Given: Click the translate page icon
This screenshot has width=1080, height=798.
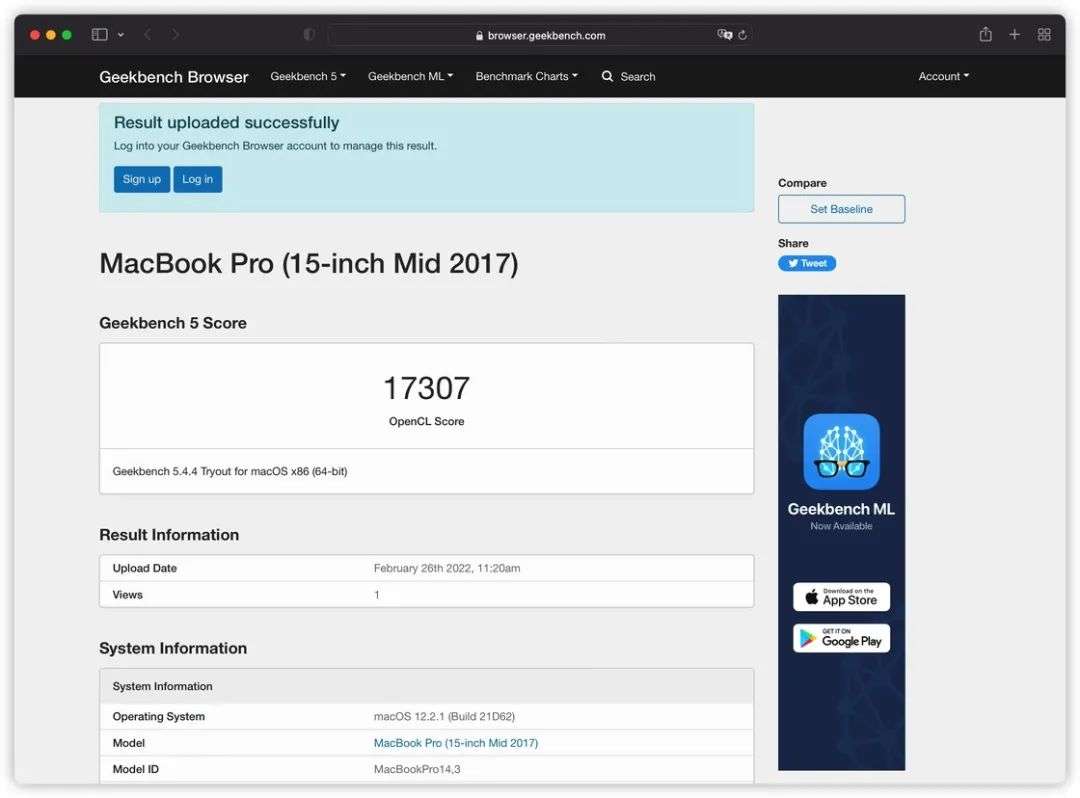Looking at the screenshot, I should click(x=725, y=34).
